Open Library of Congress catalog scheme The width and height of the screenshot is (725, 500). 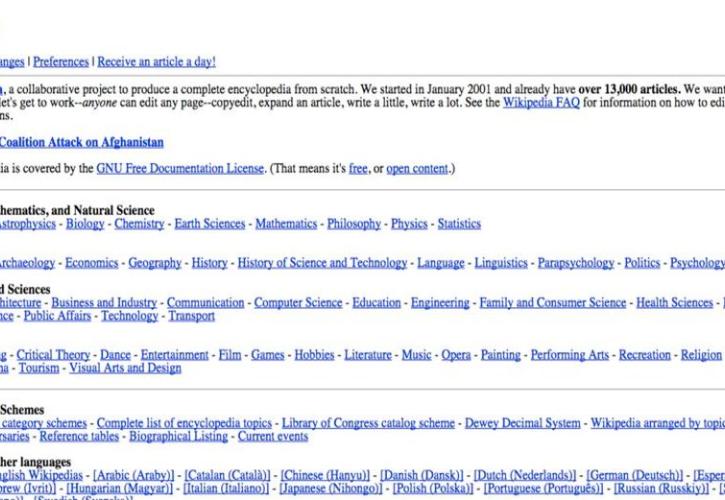[x=368, y=423]
